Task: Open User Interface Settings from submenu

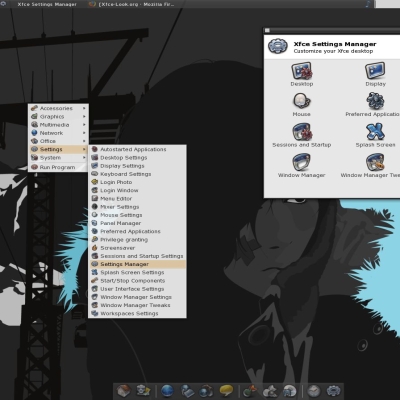Action: tap(138, 289)
